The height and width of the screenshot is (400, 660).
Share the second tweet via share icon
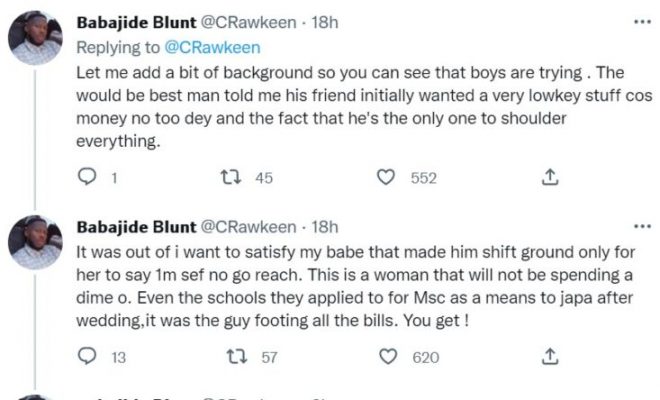[x=548, y=356]
